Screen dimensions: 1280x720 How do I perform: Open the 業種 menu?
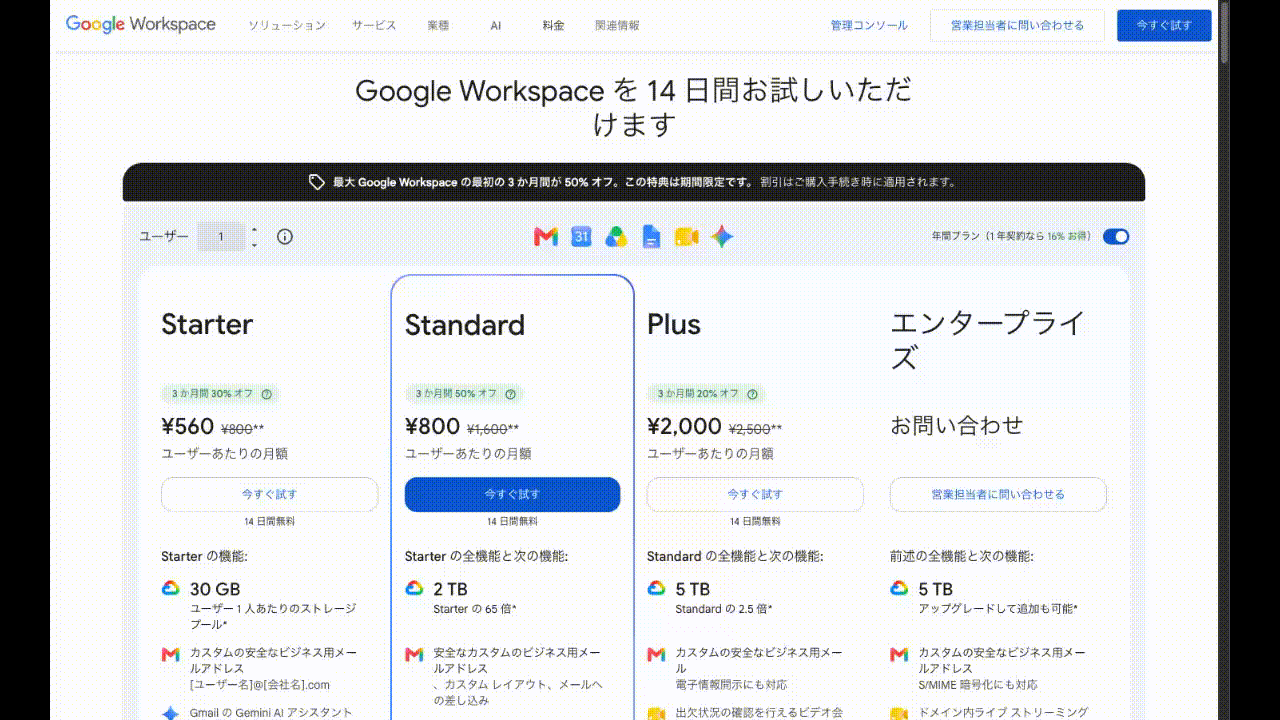click(438, 25)
